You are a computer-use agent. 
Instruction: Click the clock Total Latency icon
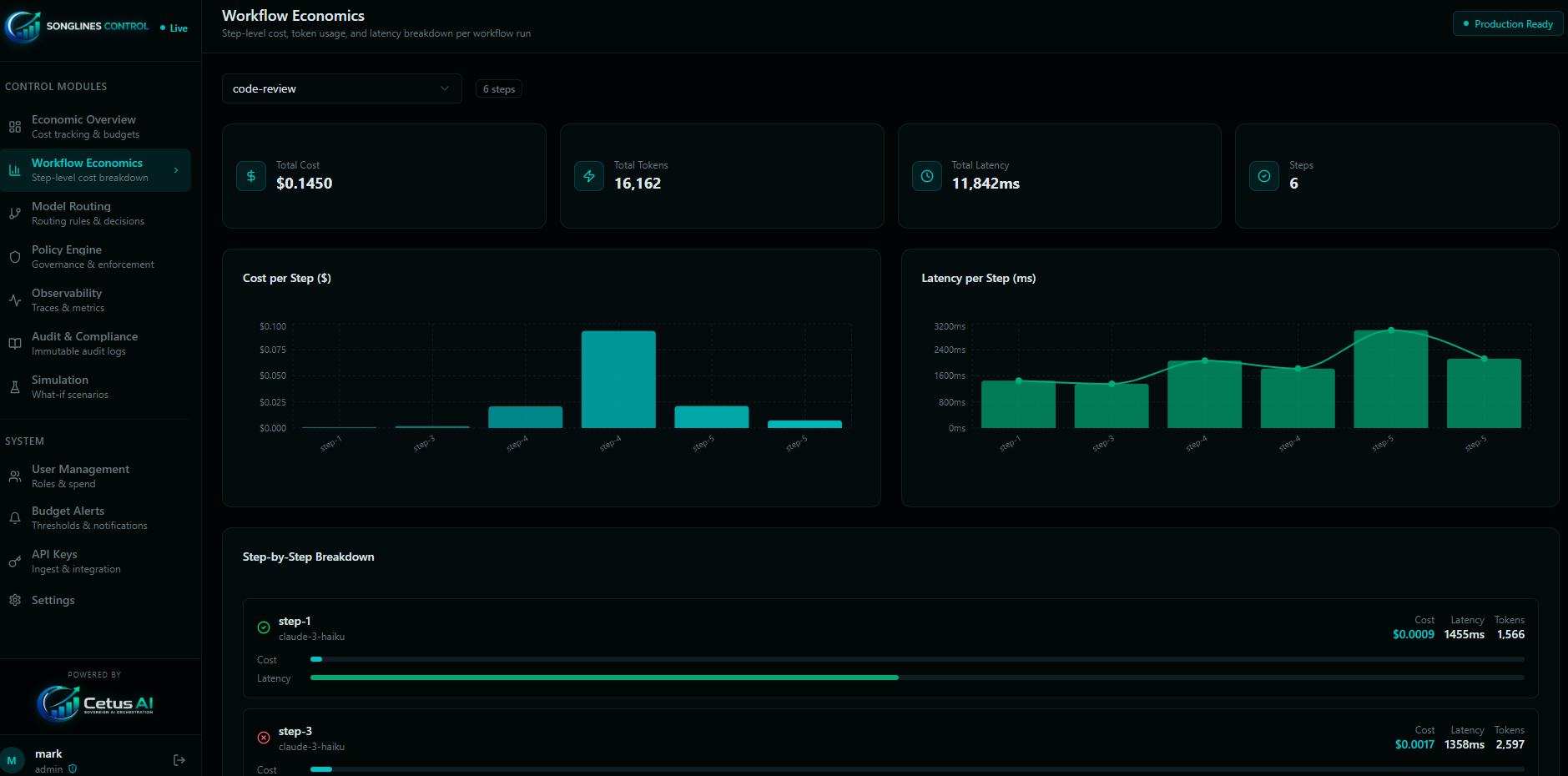point(926,176)
